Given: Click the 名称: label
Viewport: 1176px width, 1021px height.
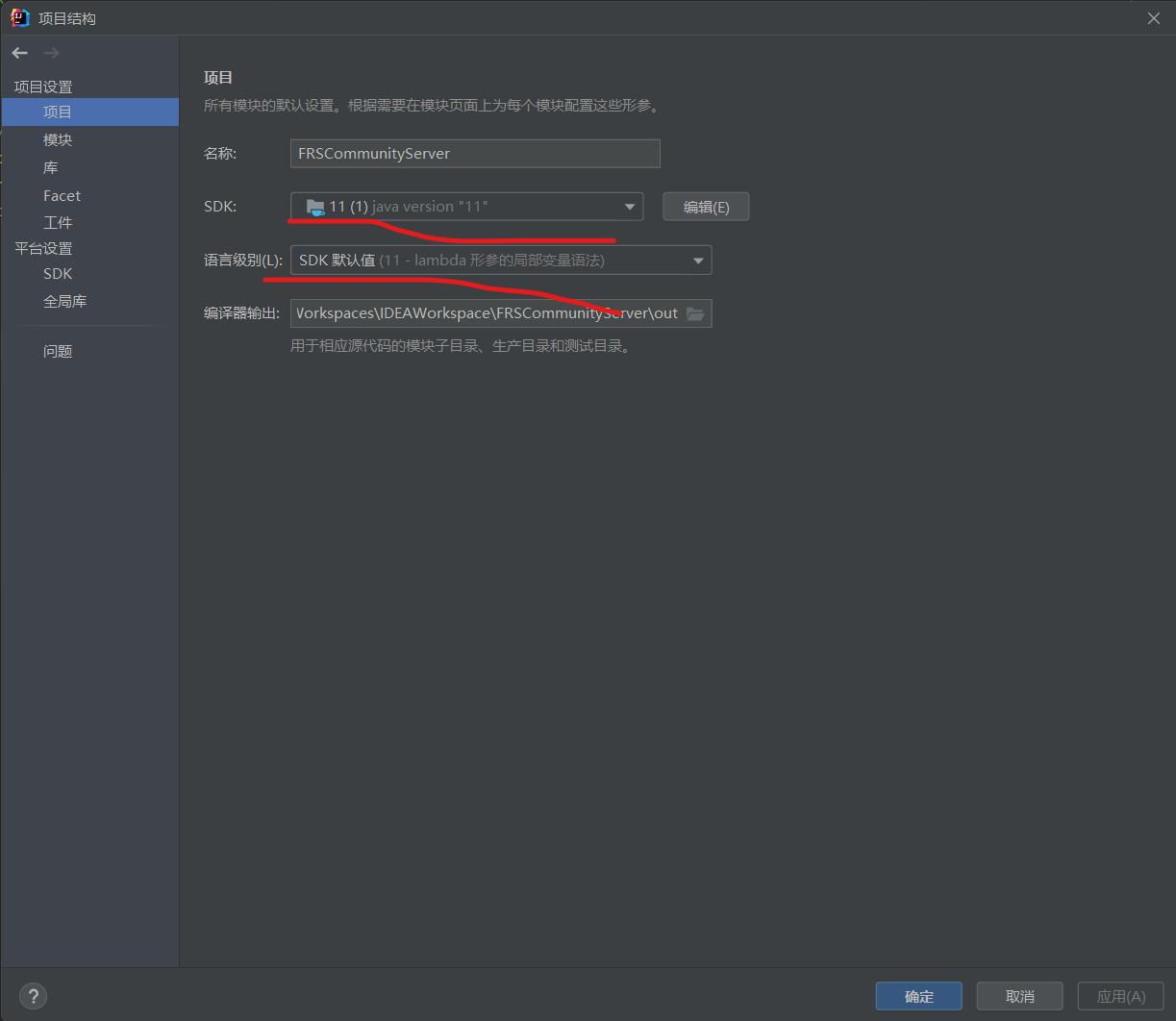Looking at the screenshot, I should point(220,154).
